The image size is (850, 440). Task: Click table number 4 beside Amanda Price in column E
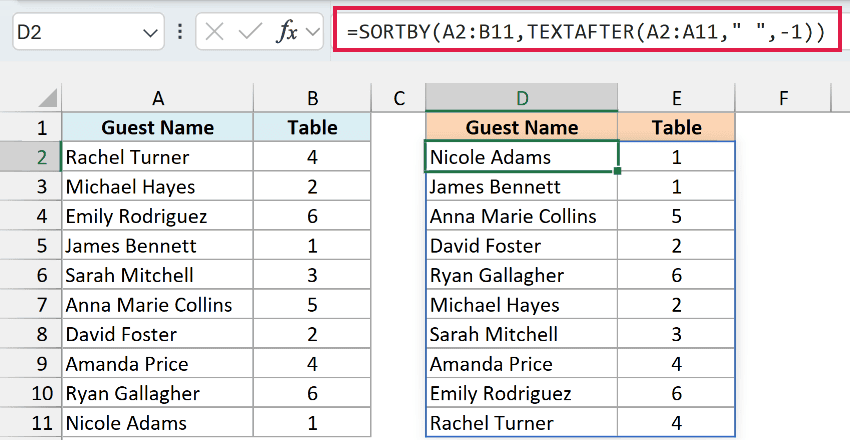(677, 364)
